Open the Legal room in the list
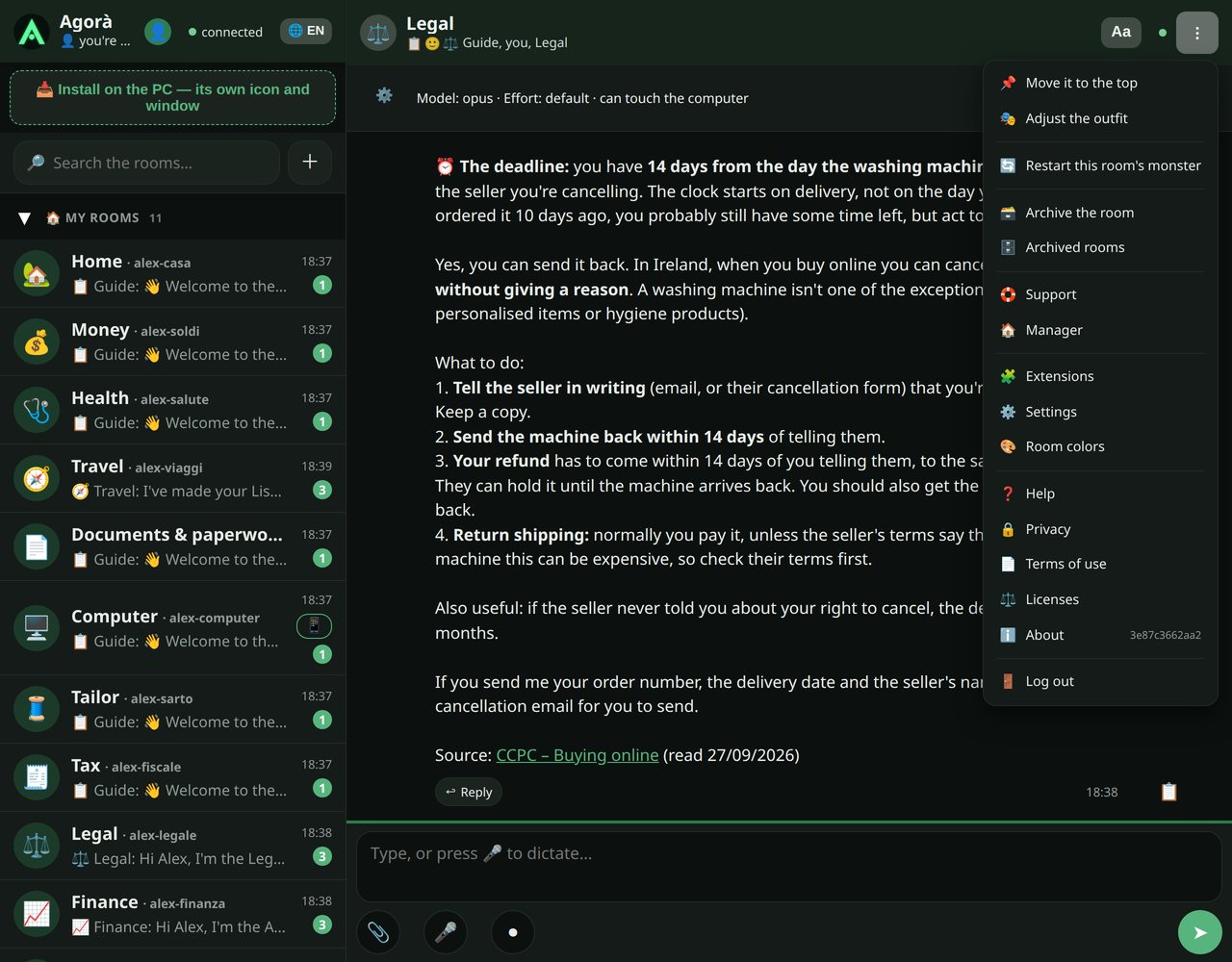 click(172, 846)
